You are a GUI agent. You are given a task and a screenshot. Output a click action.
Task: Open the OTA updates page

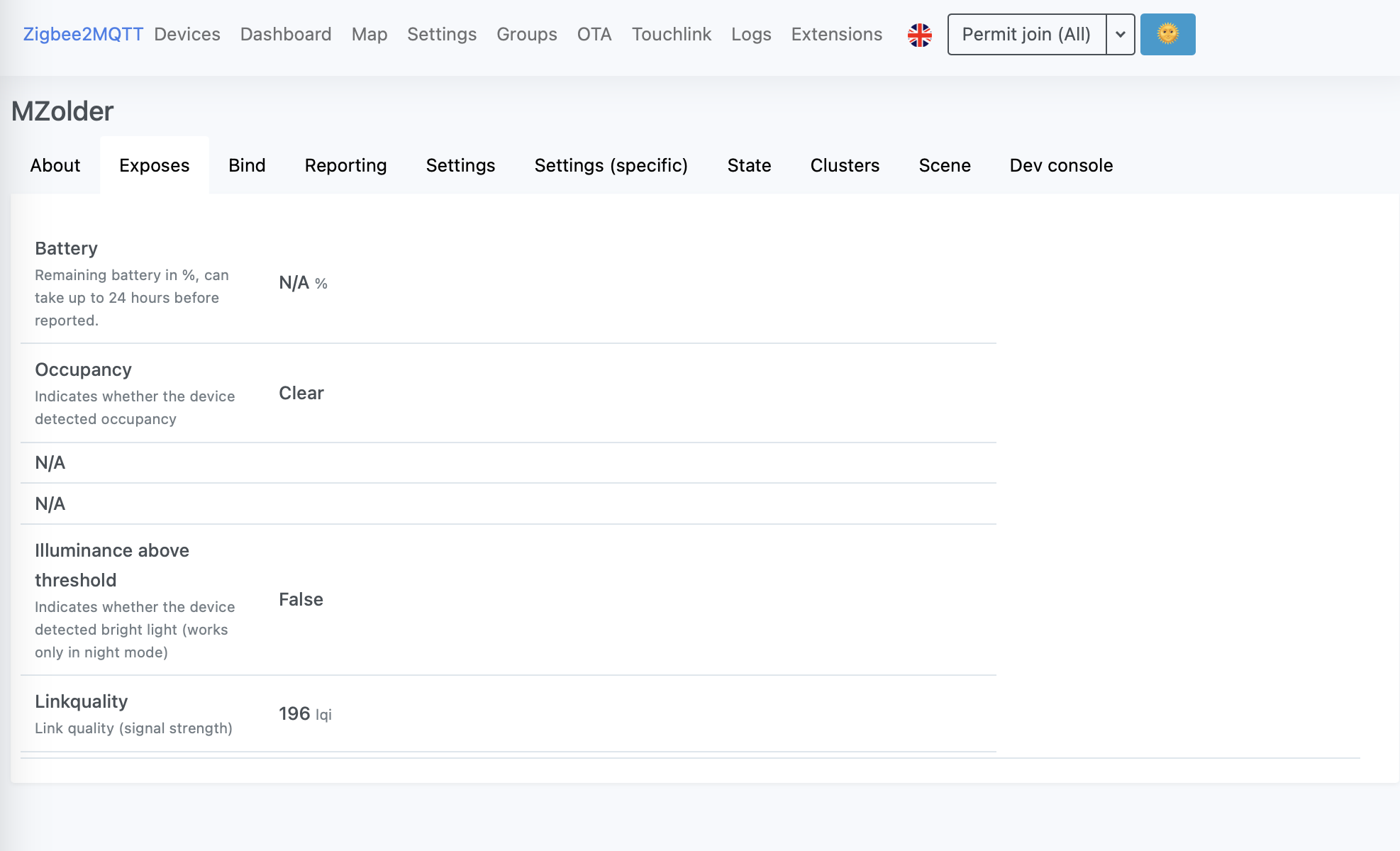(594, 34)
